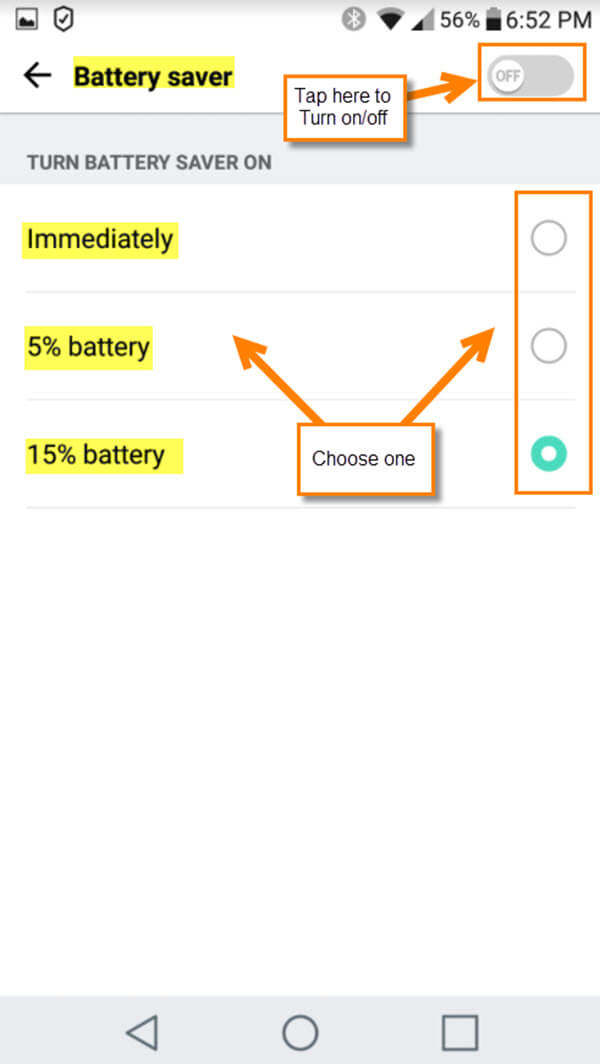Tap the square Recents navigation button
The image size is (600, 1064).
click(x=459, y=1030)
